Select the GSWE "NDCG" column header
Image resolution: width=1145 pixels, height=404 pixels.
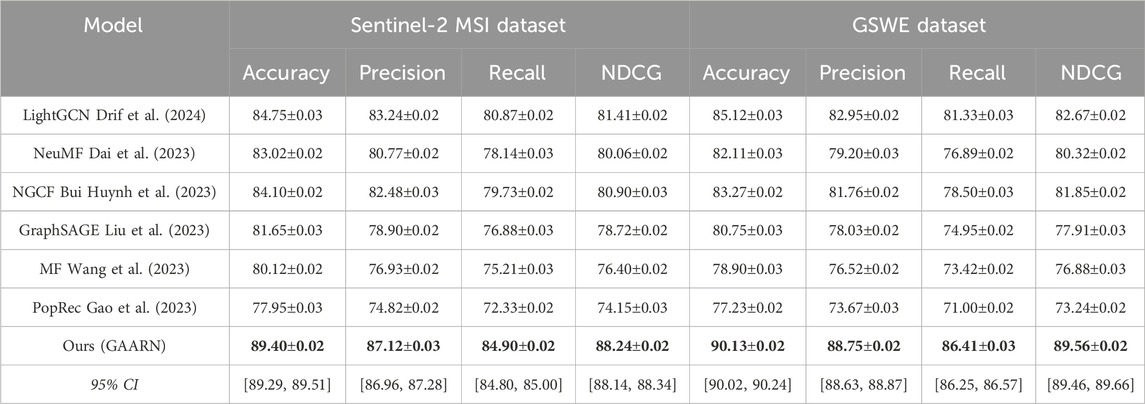[x=1089, y=72]
